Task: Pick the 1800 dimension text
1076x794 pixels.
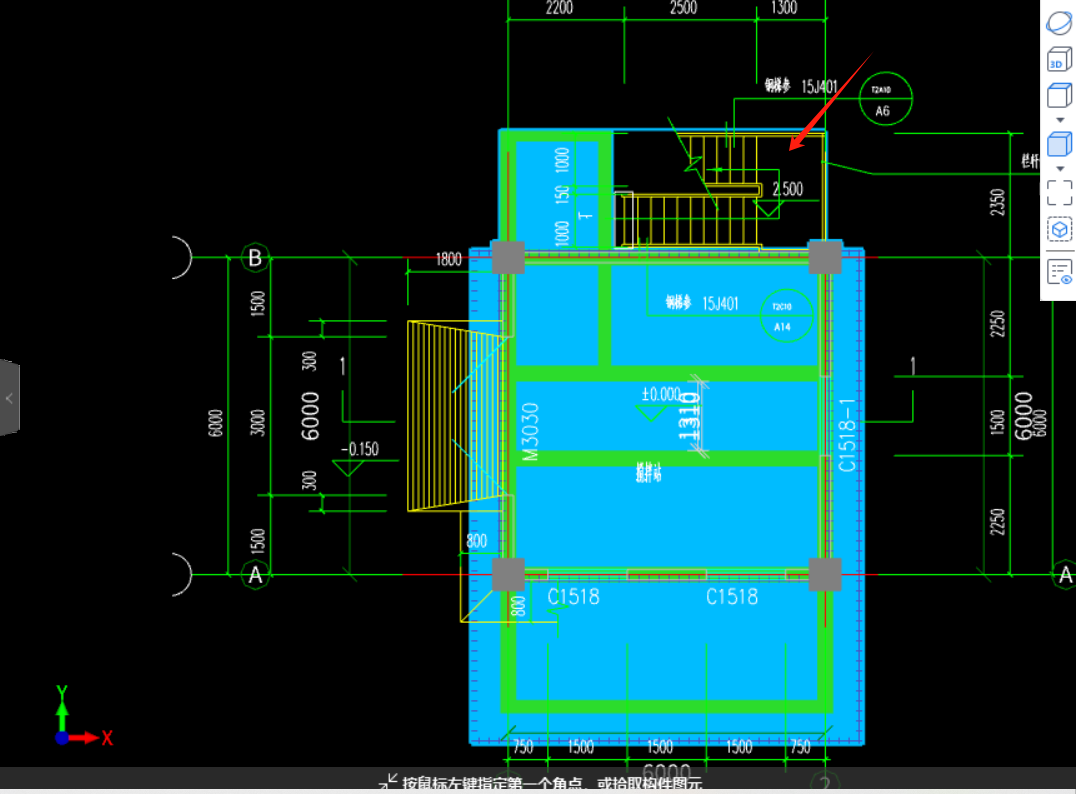Action: (449, 259)
